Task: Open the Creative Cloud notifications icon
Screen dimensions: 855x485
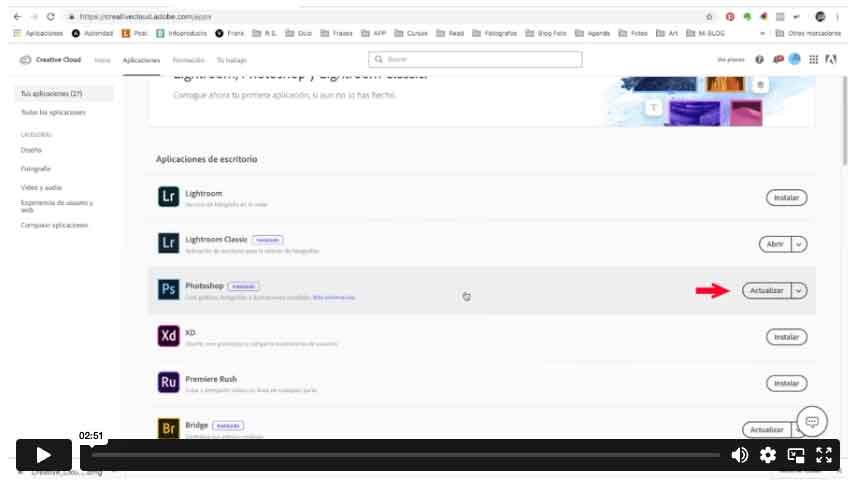Action: pyautogui.click(x=778, y=59)
